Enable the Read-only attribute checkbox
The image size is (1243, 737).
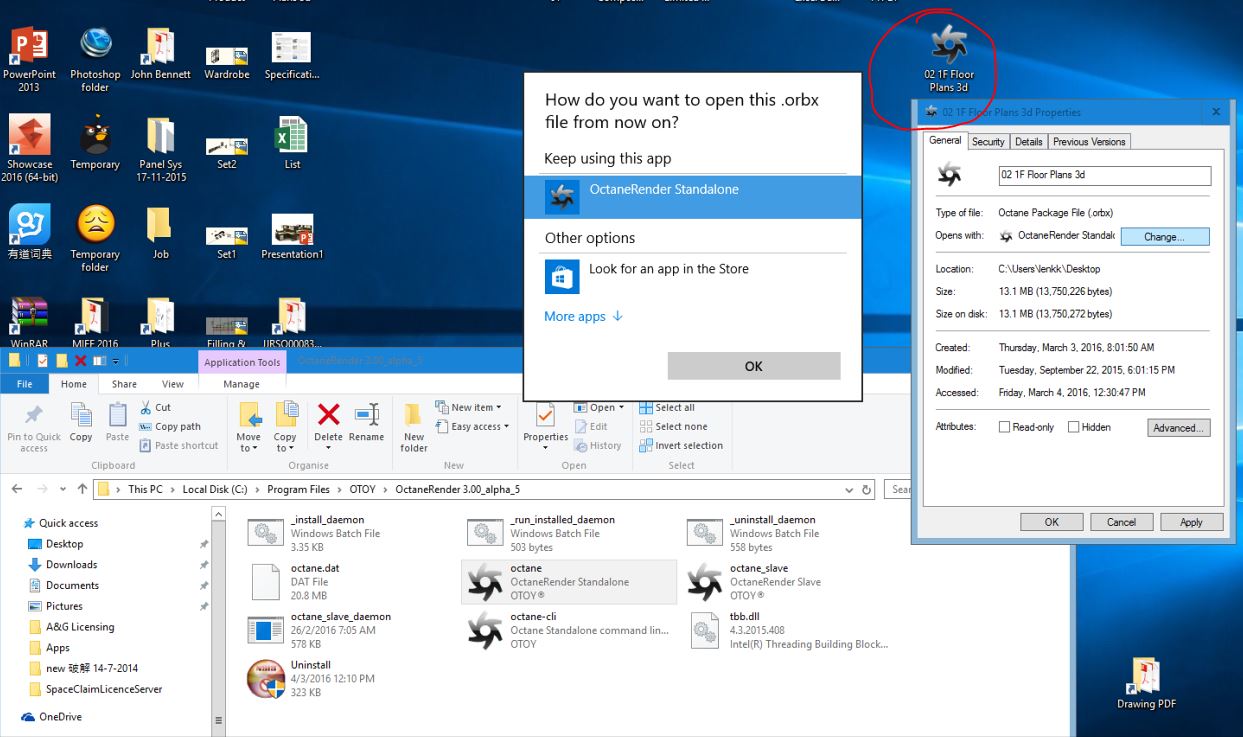[x=1006, y=428]
